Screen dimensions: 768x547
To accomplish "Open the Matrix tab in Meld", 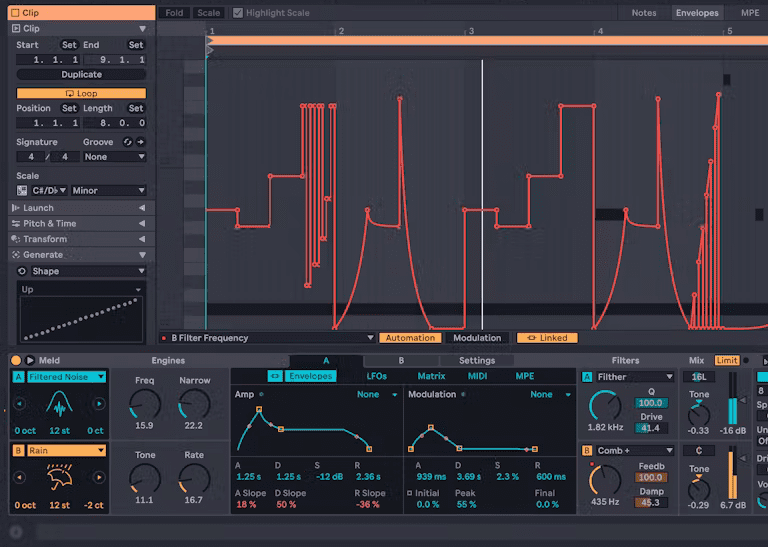I will [x=431, y=376].
